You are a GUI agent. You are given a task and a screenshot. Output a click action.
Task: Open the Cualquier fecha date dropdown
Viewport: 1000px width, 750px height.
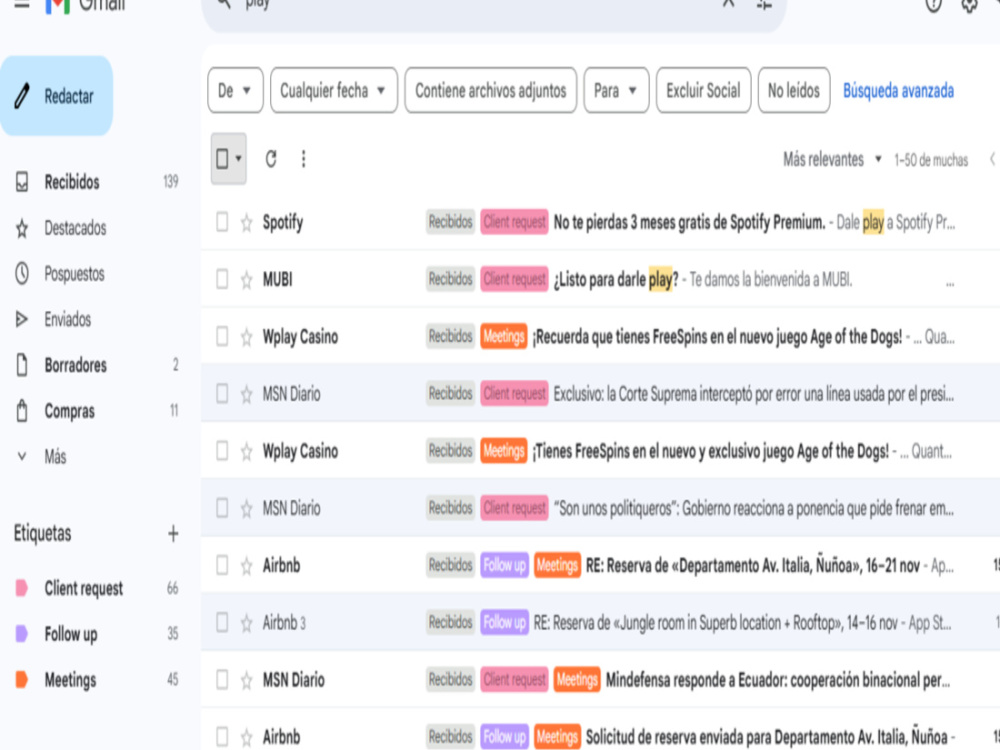(334, 91)
